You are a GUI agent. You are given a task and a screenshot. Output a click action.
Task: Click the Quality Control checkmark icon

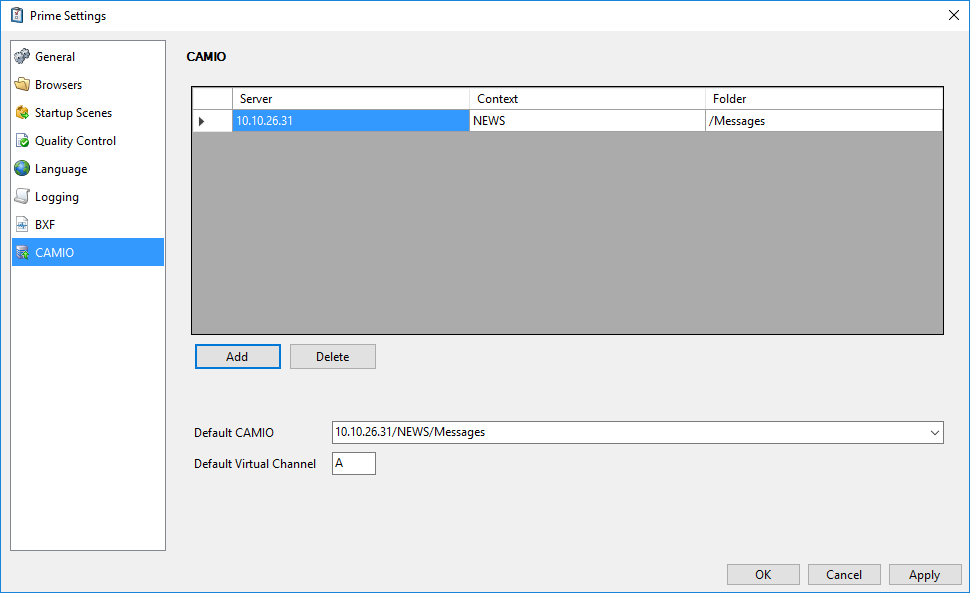22,141
